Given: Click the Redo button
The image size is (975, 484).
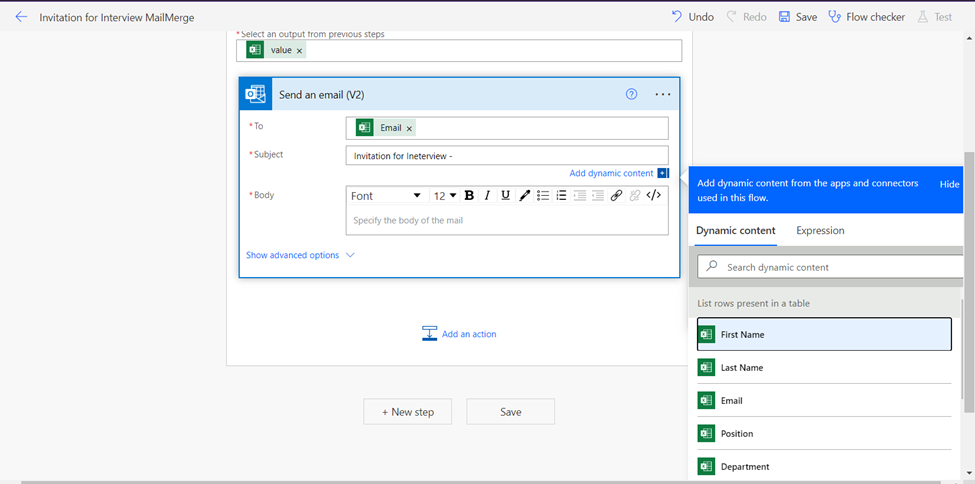Looking at the screenshot, I should pyautogui.click(x=746, y=17).
